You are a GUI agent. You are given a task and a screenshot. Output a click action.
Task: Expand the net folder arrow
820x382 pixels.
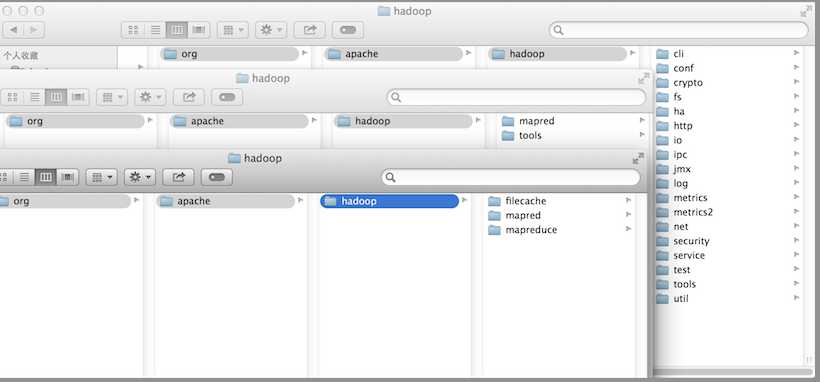click(796, 226)
